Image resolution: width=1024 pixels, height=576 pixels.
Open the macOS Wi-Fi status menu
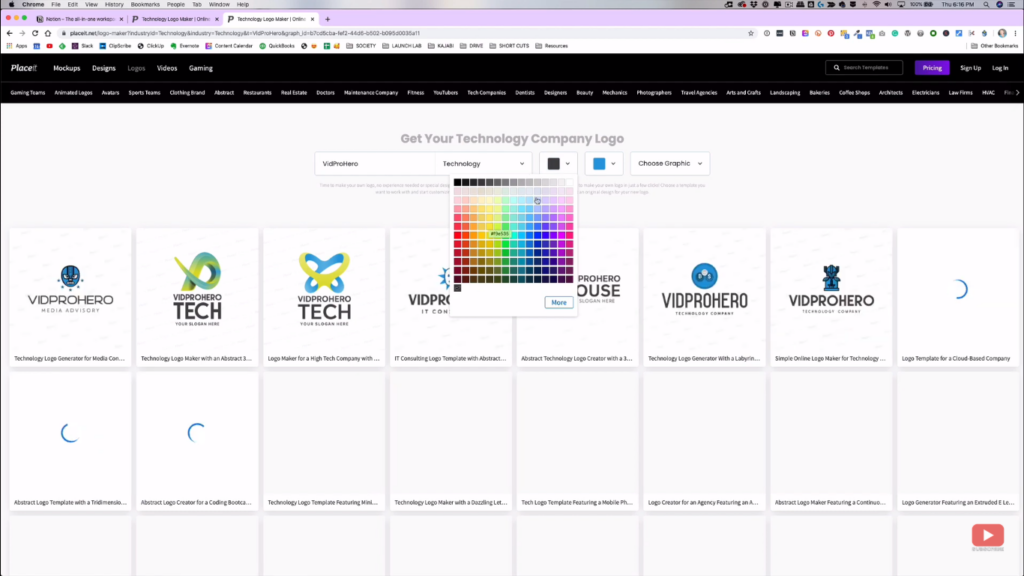[x=876, y=5]
